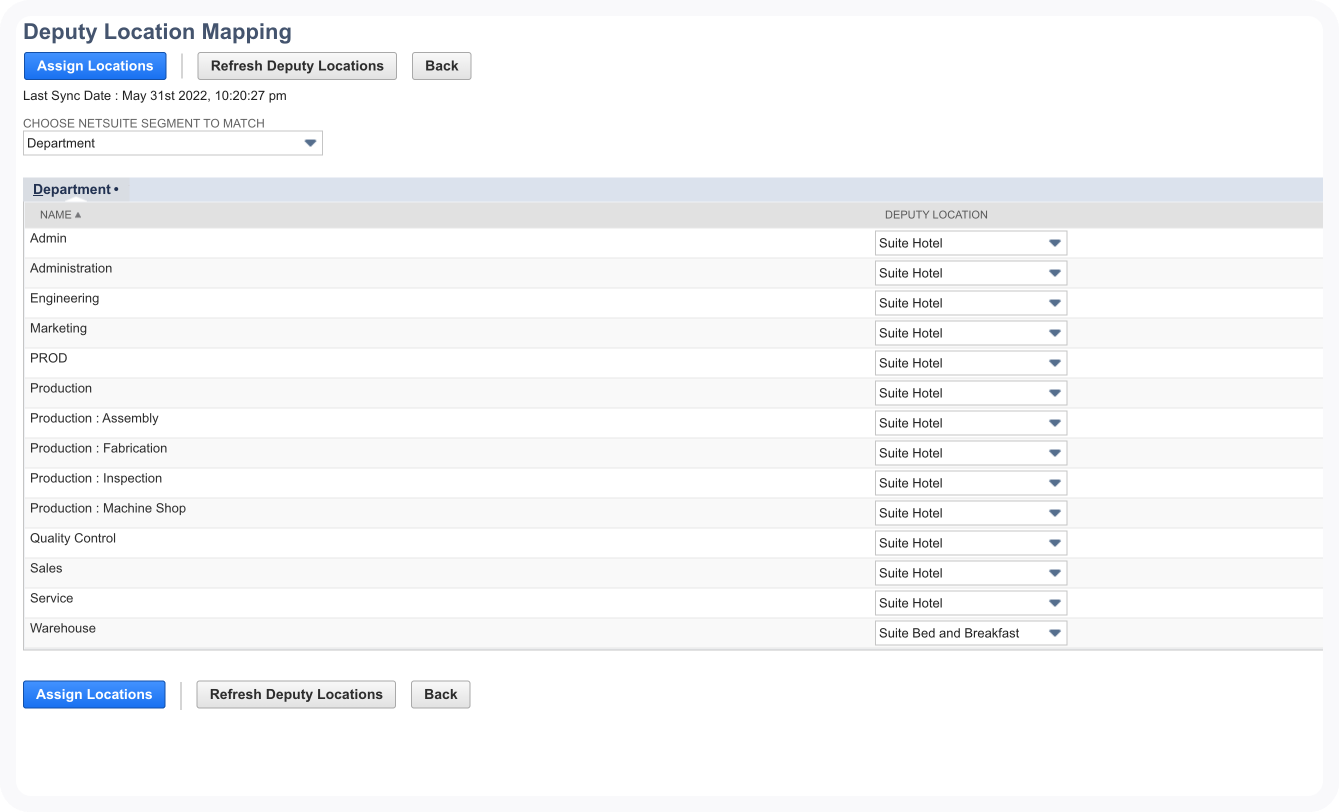Click the bottom Assign Locations button

94,694
